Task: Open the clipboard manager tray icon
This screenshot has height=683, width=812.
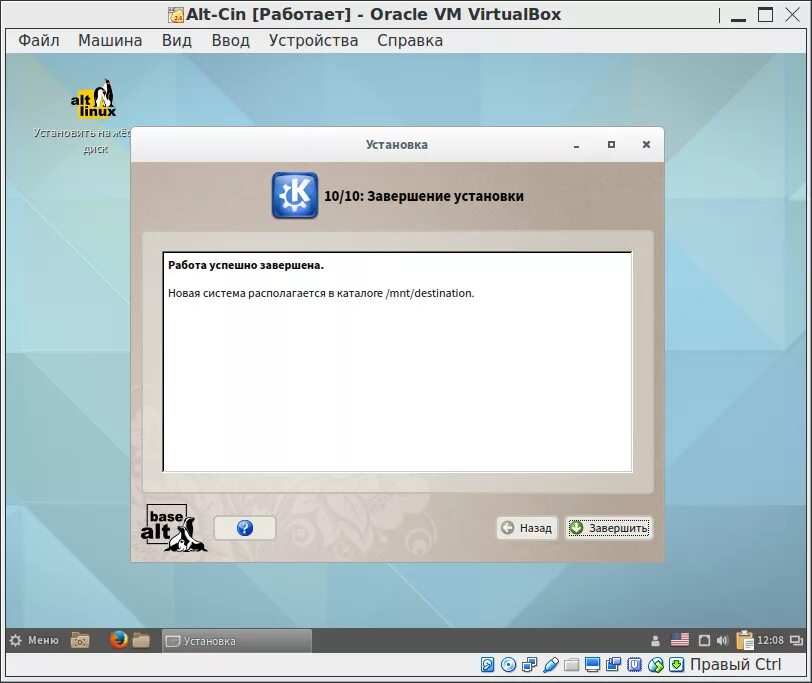Action: click(745, 640)
